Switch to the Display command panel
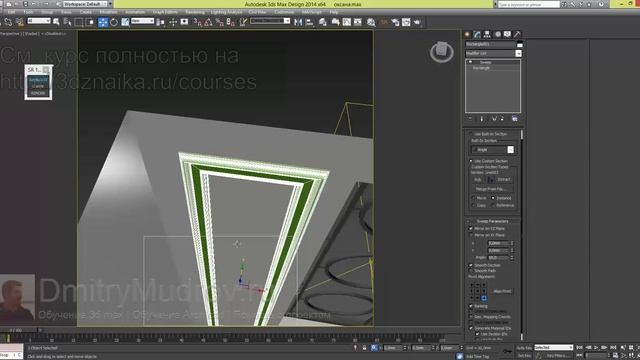This screenshot has width=640, height=360. click(507, 34)
